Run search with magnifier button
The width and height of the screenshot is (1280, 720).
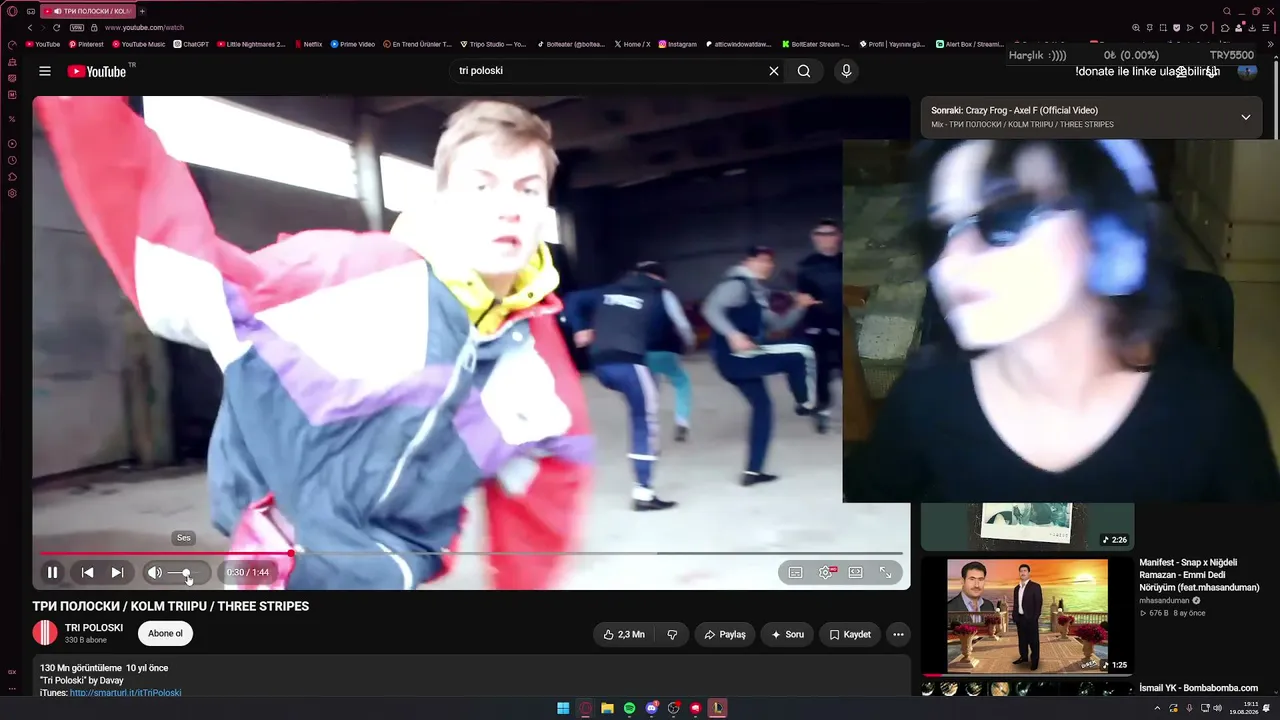pos(804,71)
